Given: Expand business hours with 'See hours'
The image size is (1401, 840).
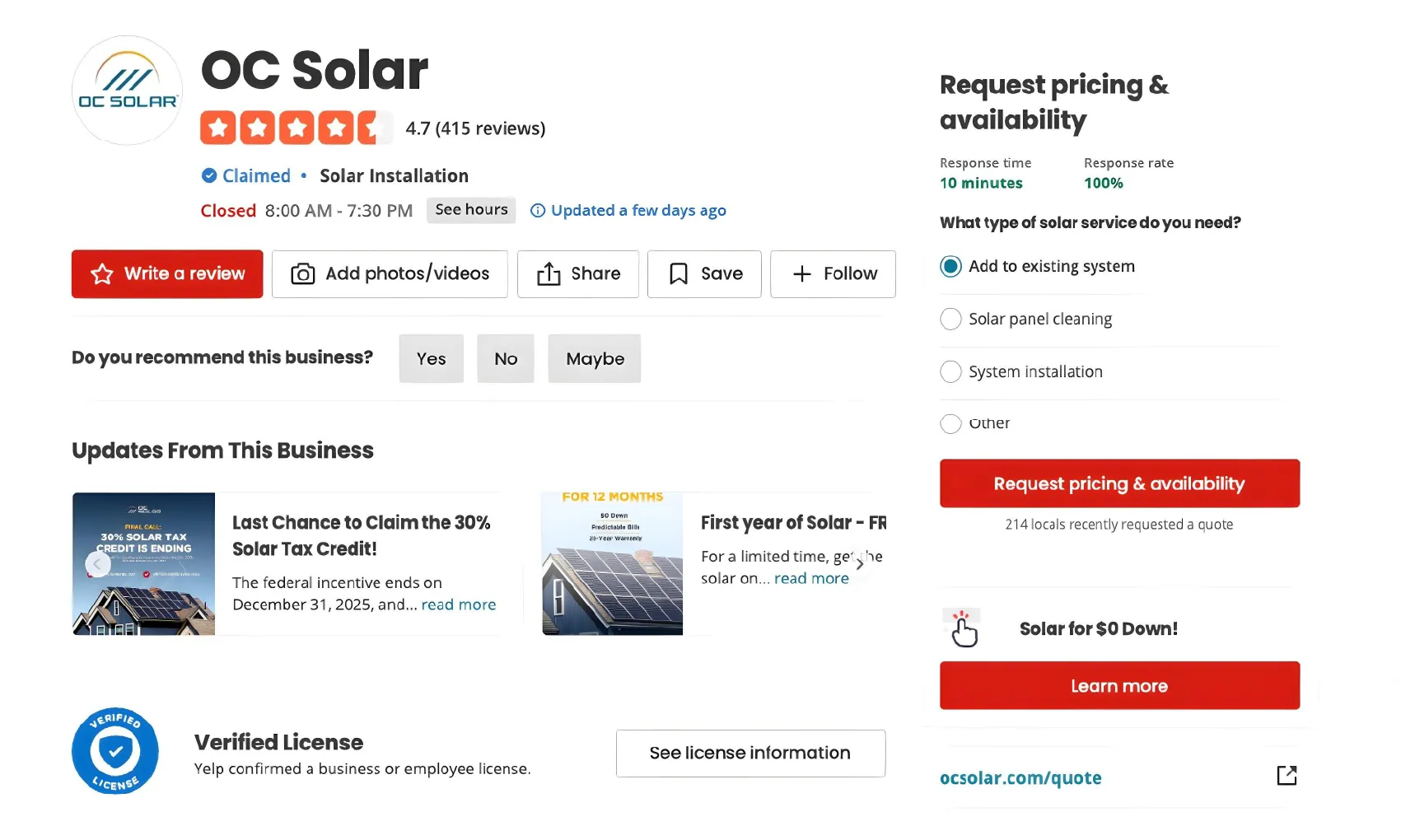Looking at the screenshot, I should click(x=470, y=210).
